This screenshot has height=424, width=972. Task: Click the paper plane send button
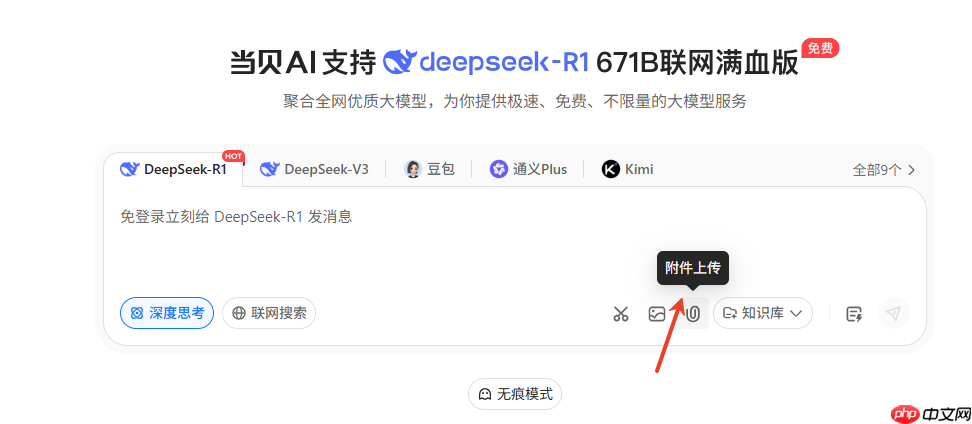[x=893, y=313]
